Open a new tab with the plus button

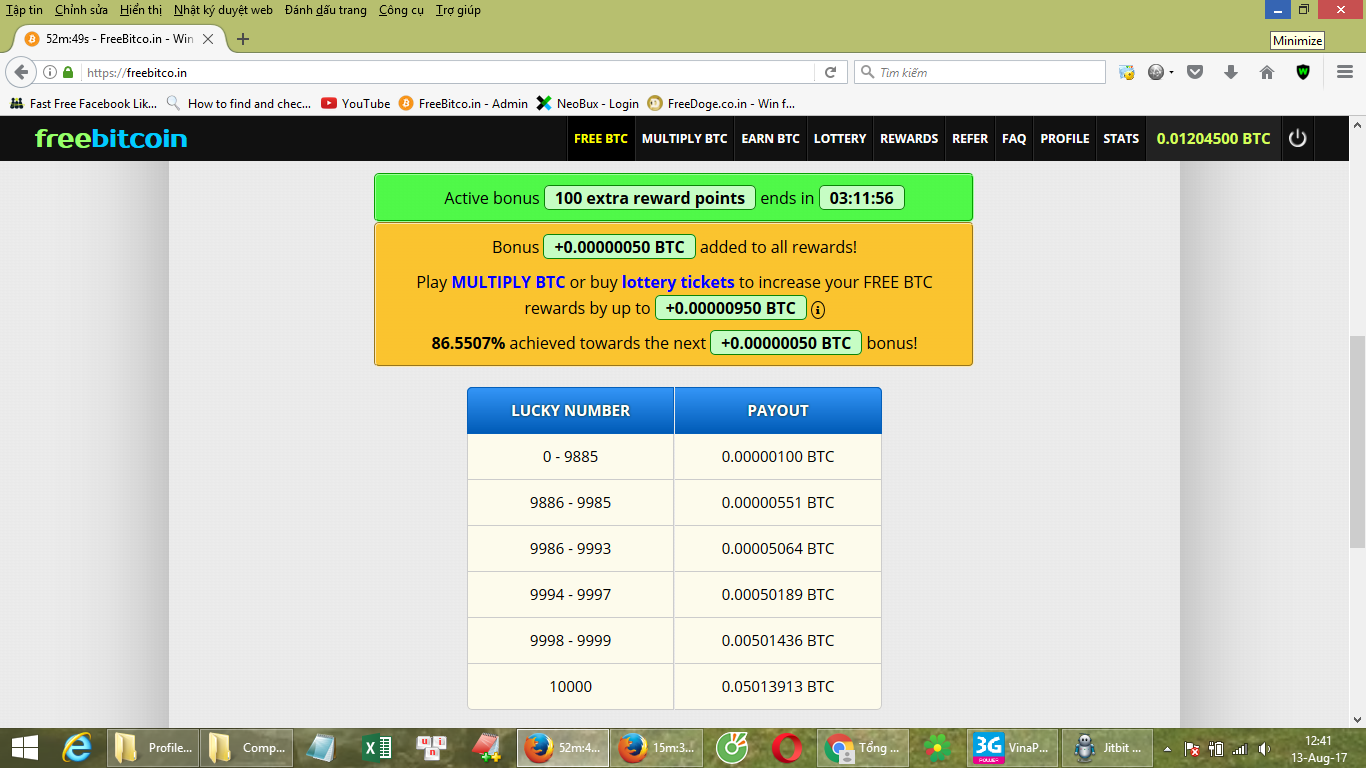click(243, 39)
